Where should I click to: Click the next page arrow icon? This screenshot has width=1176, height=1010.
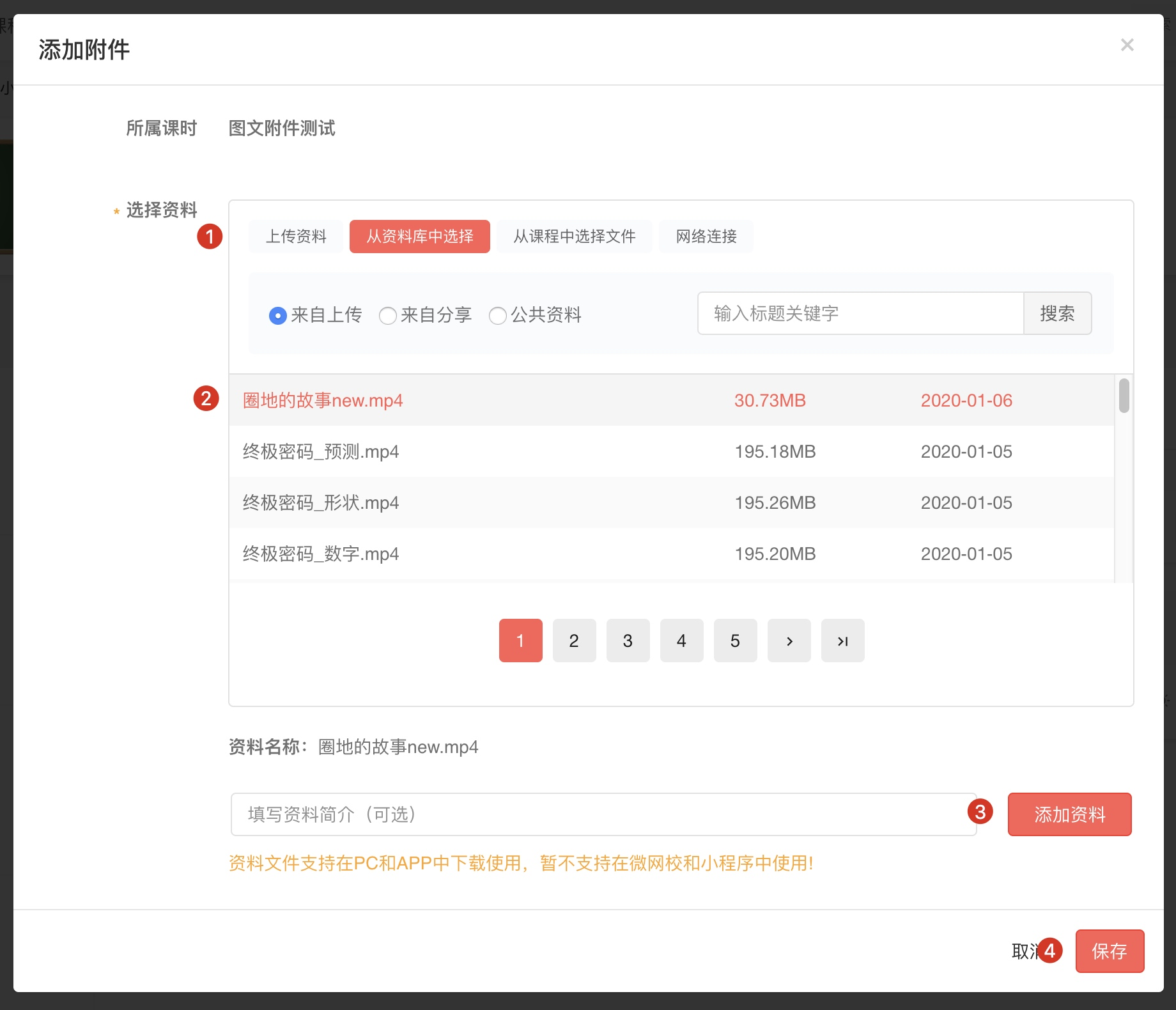pos(789,641)
